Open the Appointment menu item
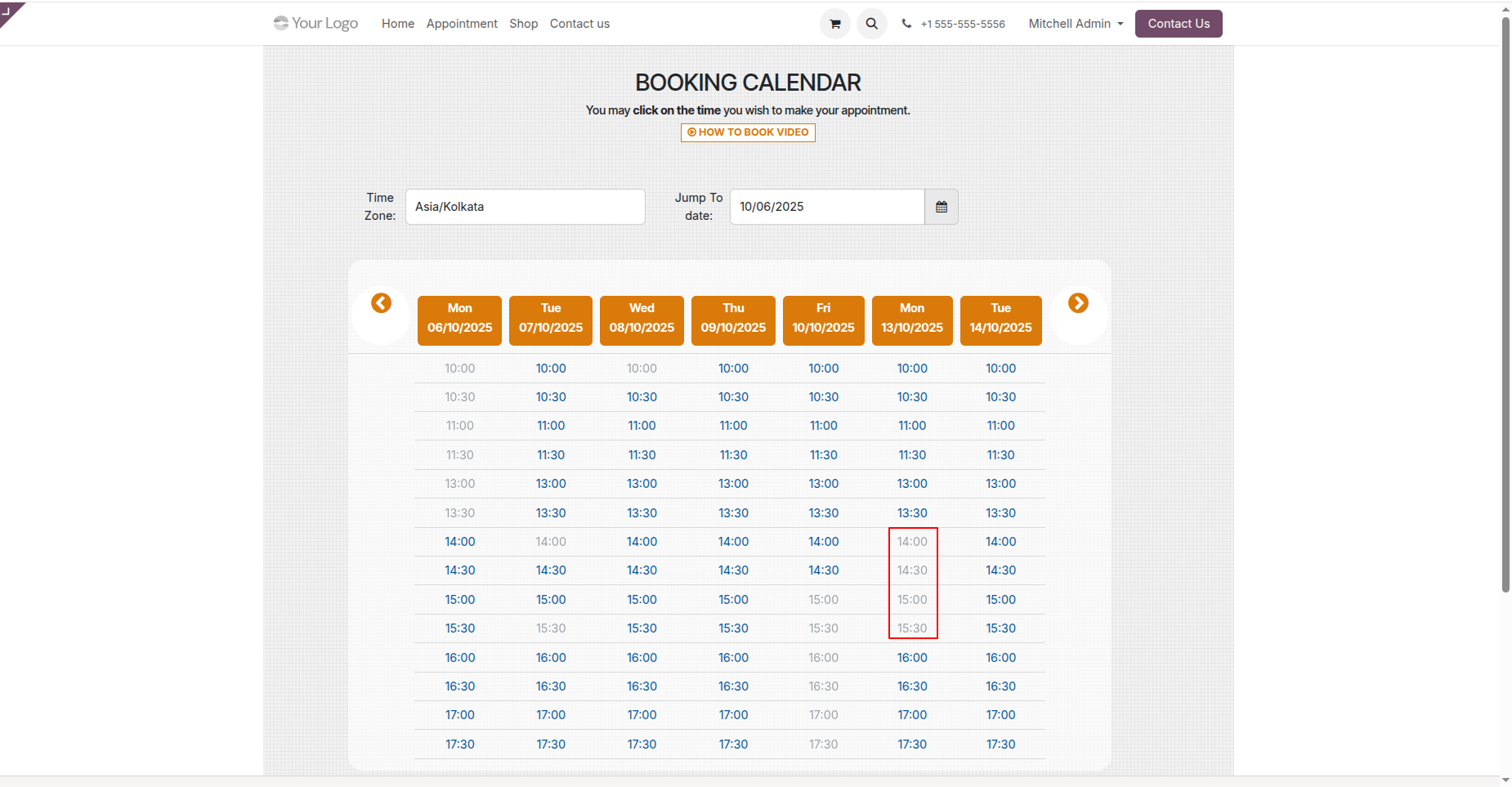The height and width of the screenshot is (787, 1512). 462,24
